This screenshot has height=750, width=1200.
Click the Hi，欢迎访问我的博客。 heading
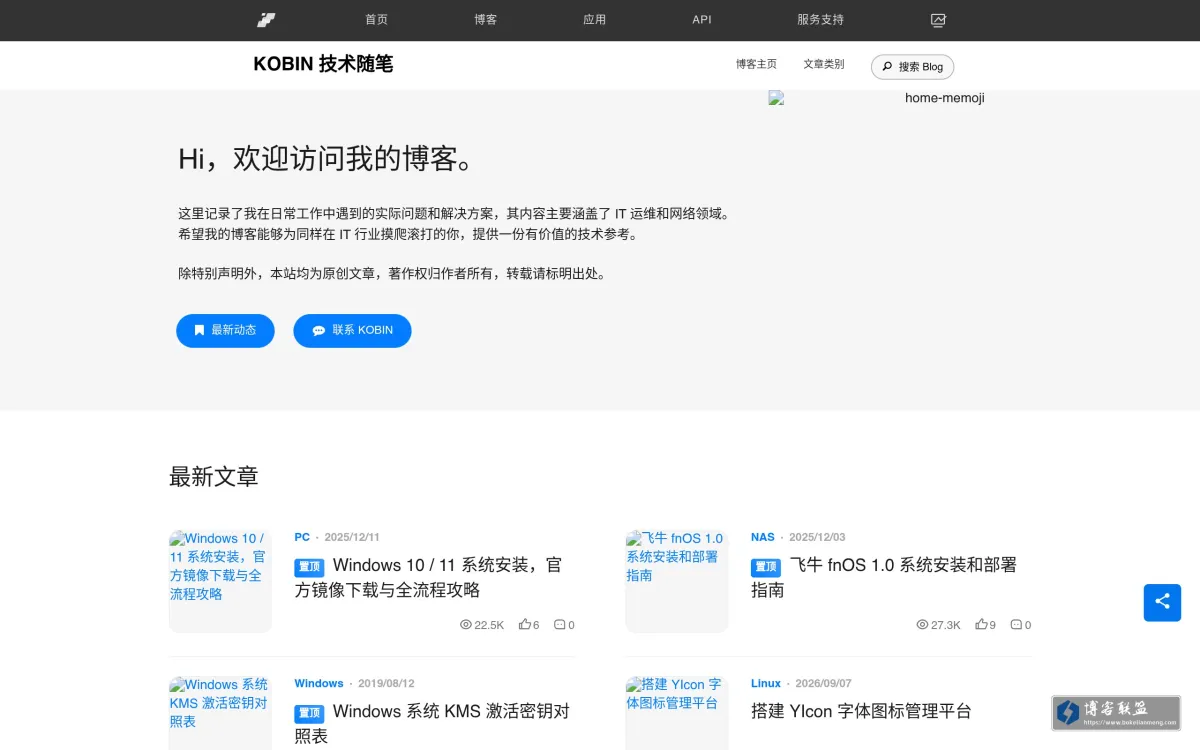click(x=327, y=159)
